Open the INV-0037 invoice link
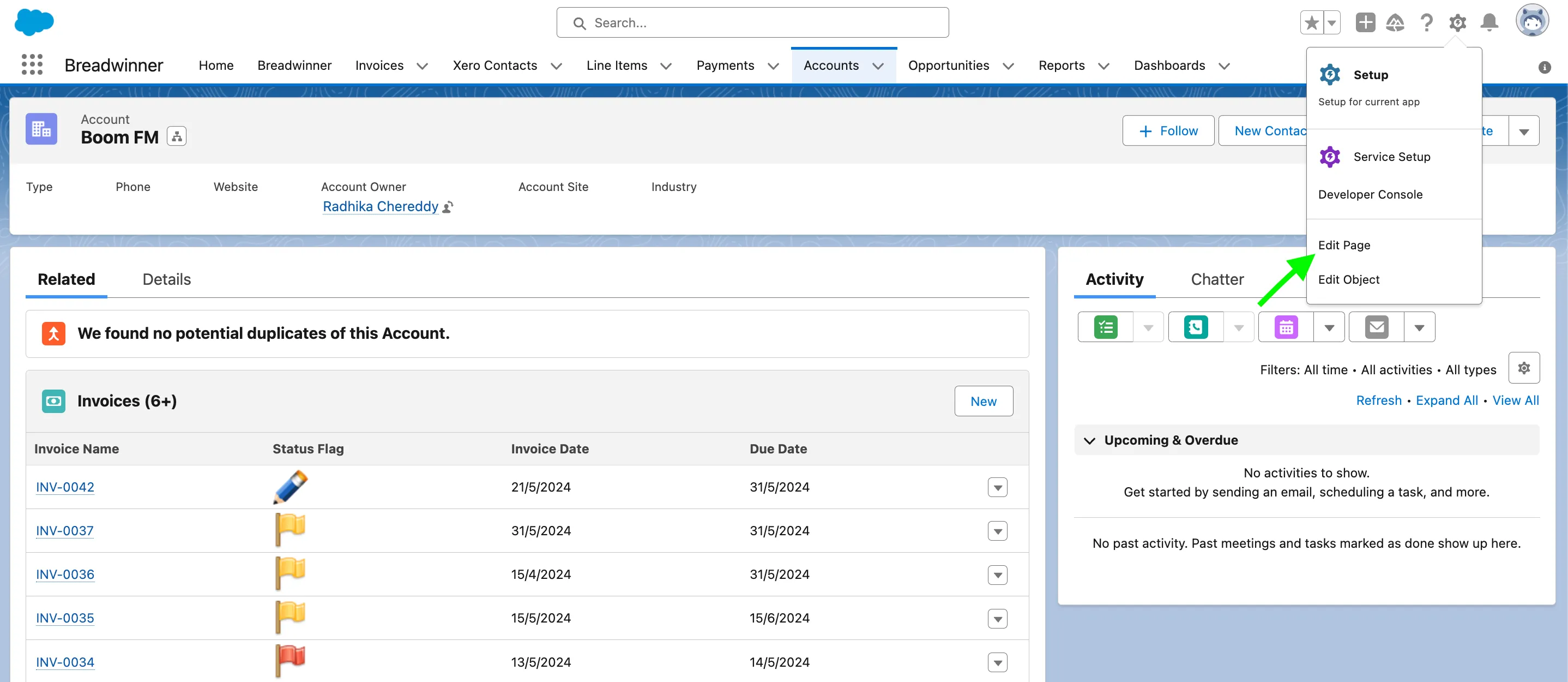This screenshot has height=682, width=1568. [64, 530]
